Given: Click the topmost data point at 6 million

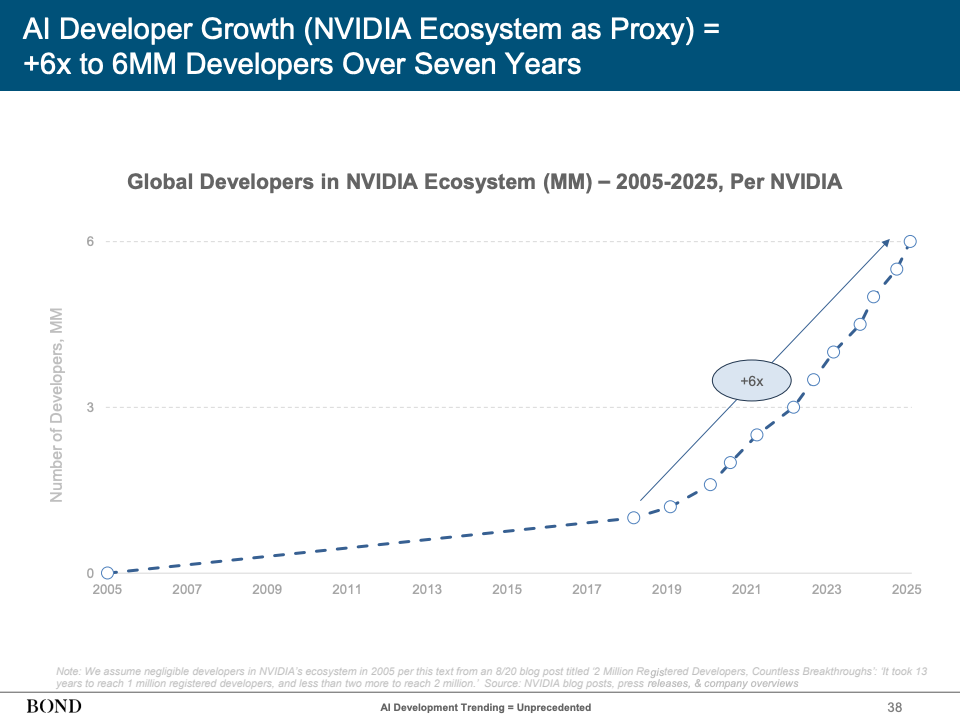Looking at the screenshot, I should coord(910,241).
